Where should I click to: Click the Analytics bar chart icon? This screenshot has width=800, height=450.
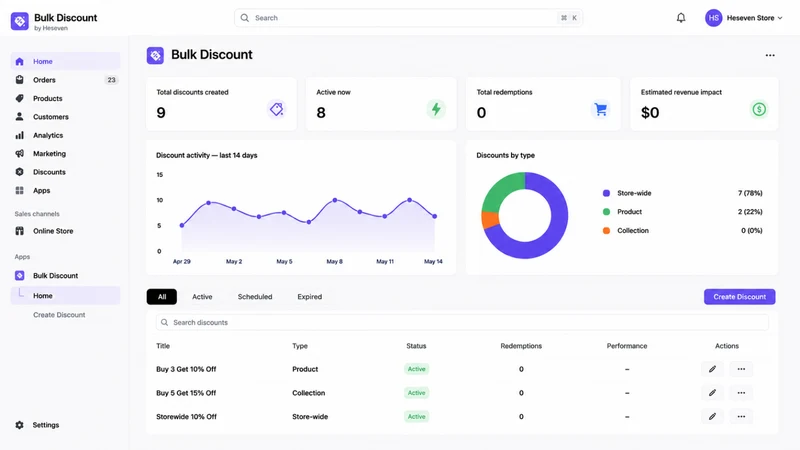(x=19, y=135)
